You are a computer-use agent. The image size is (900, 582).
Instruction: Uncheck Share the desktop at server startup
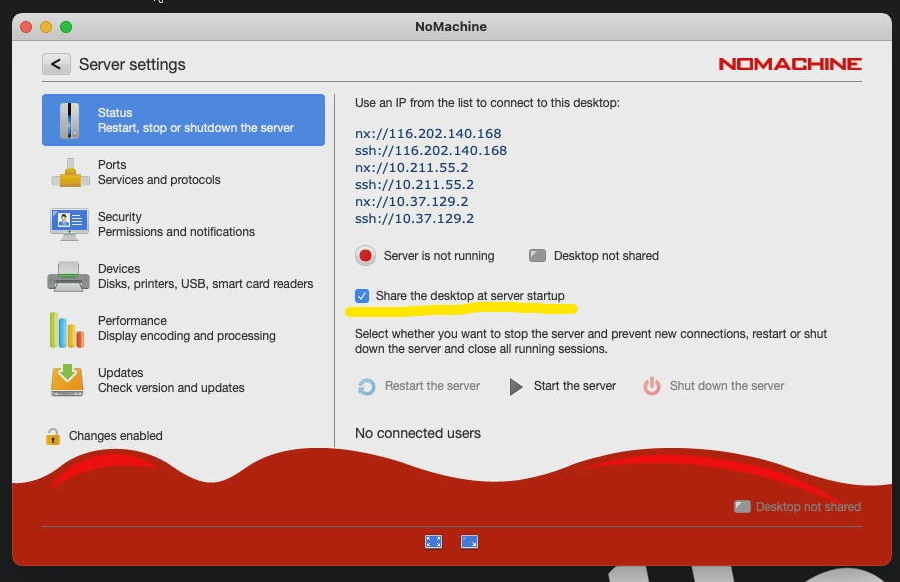tap(362, 296)
